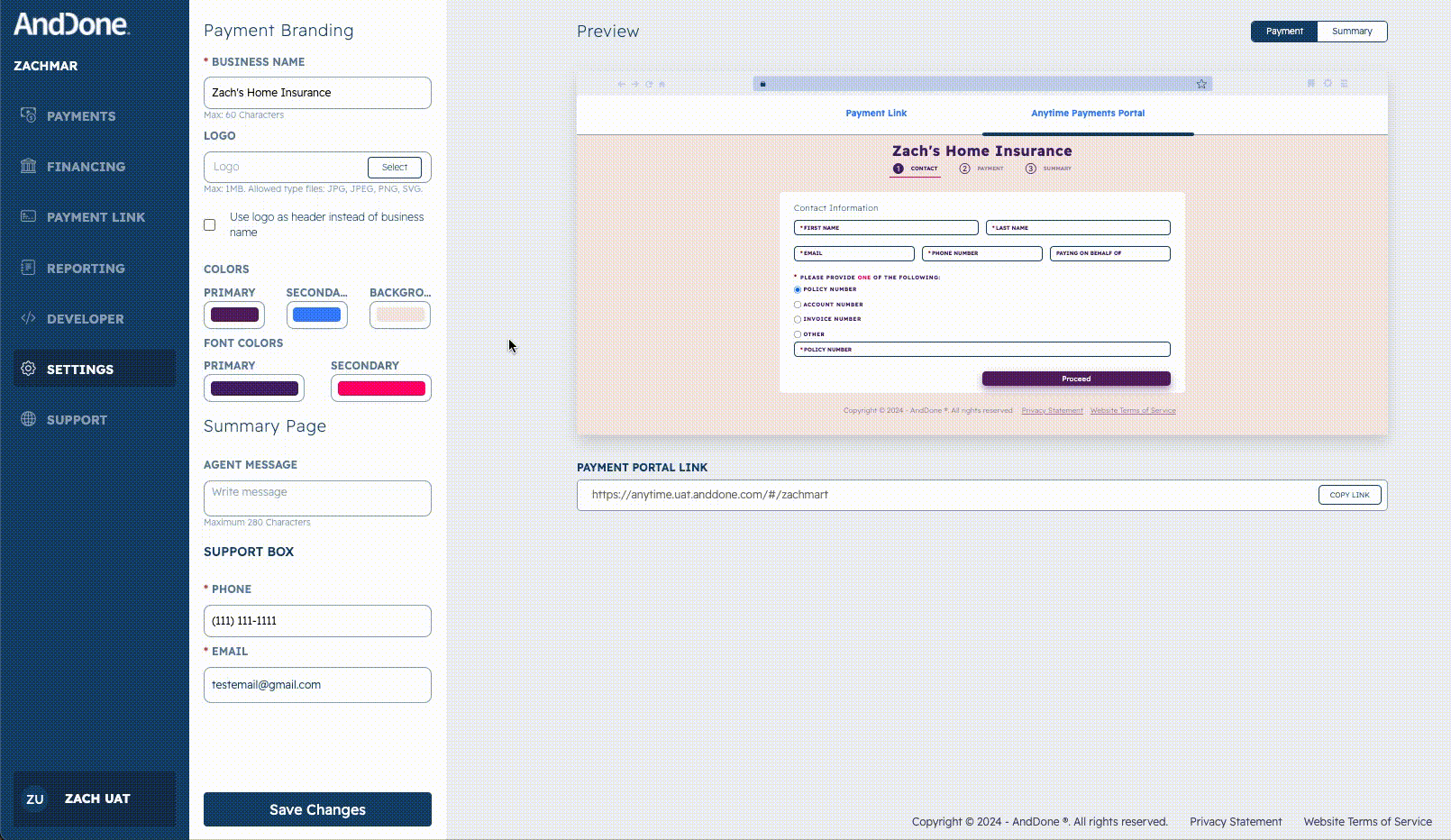This screenshot has height=840, width=1451.
Task: Open Reporting via its document icon
Action: (29, 268)
